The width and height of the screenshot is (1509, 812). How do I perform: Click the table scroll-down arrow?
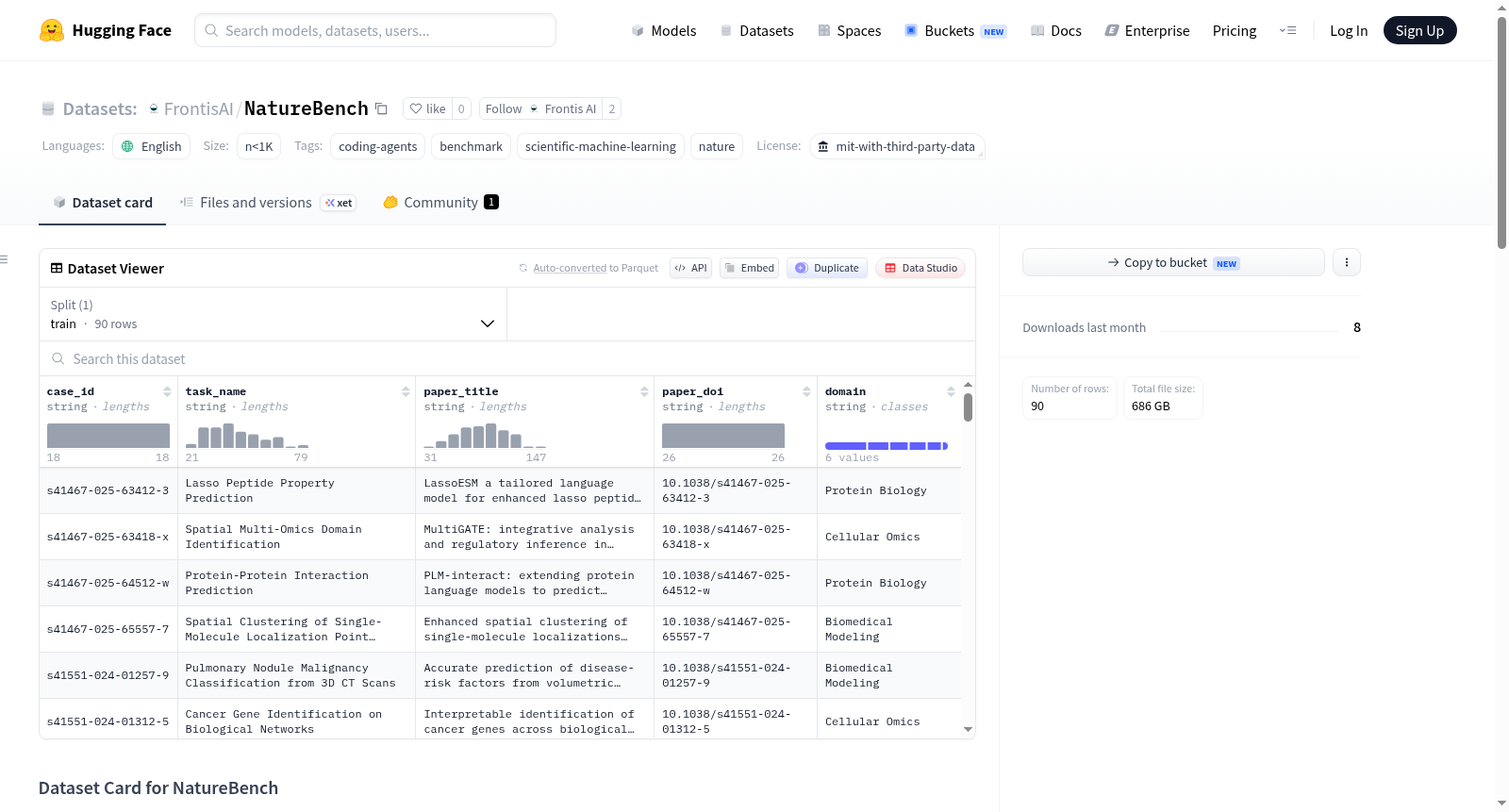point(968,729)
